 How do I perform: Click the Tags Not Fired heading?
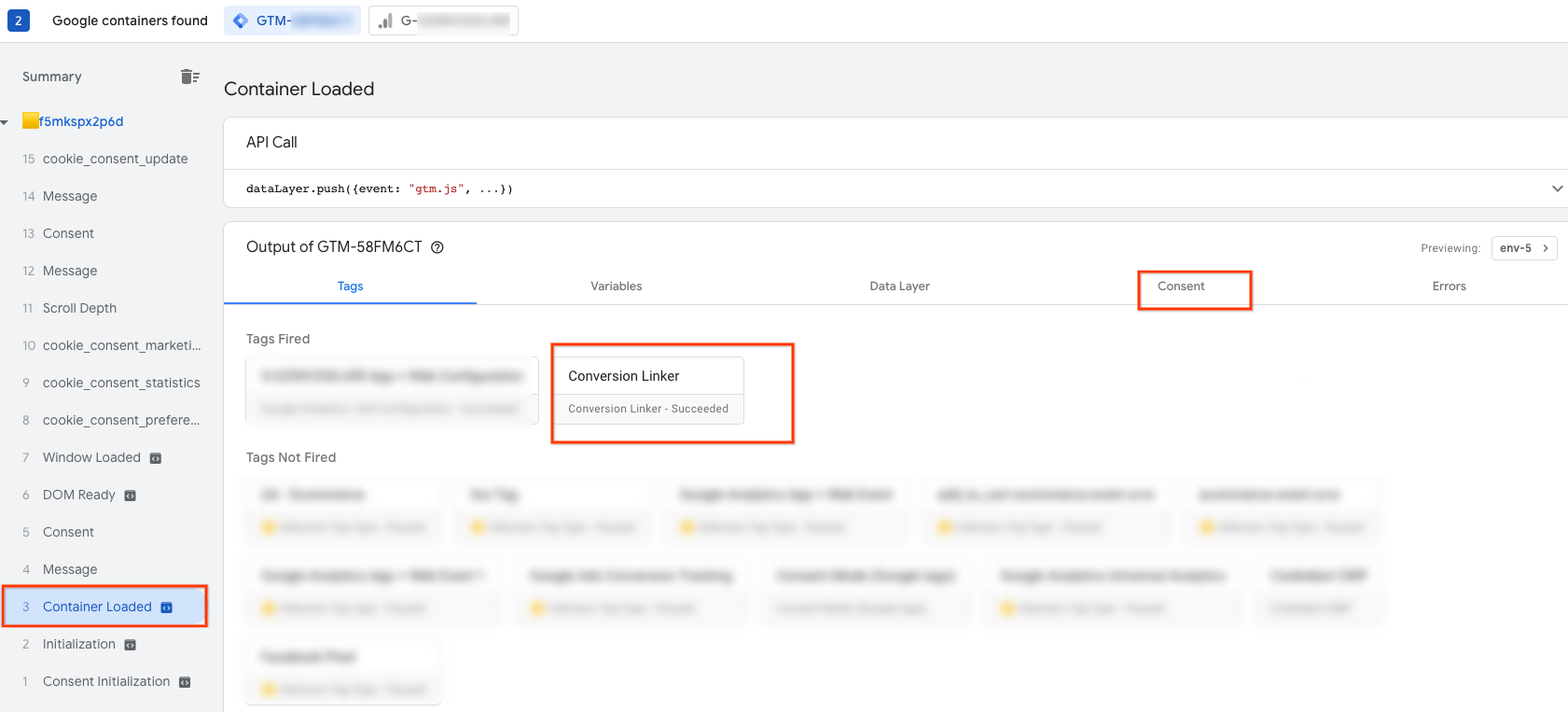point(291,457)
